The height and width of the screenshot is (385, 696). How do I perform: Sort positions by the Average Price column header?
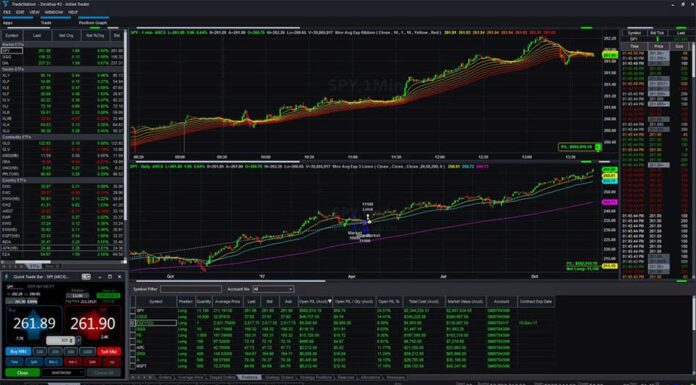click(x=228, y=301)
